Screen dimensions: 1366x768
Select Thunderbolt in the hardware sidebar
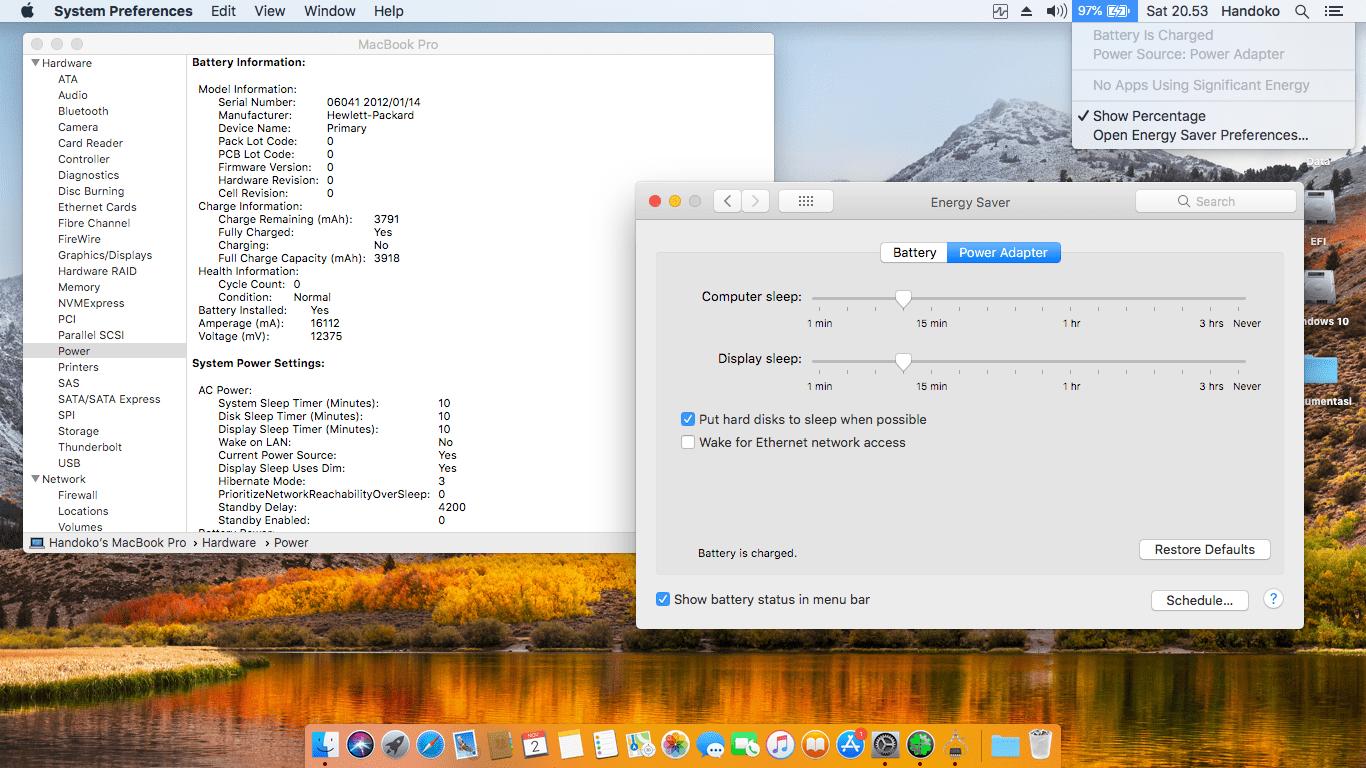tap(90, 447)
